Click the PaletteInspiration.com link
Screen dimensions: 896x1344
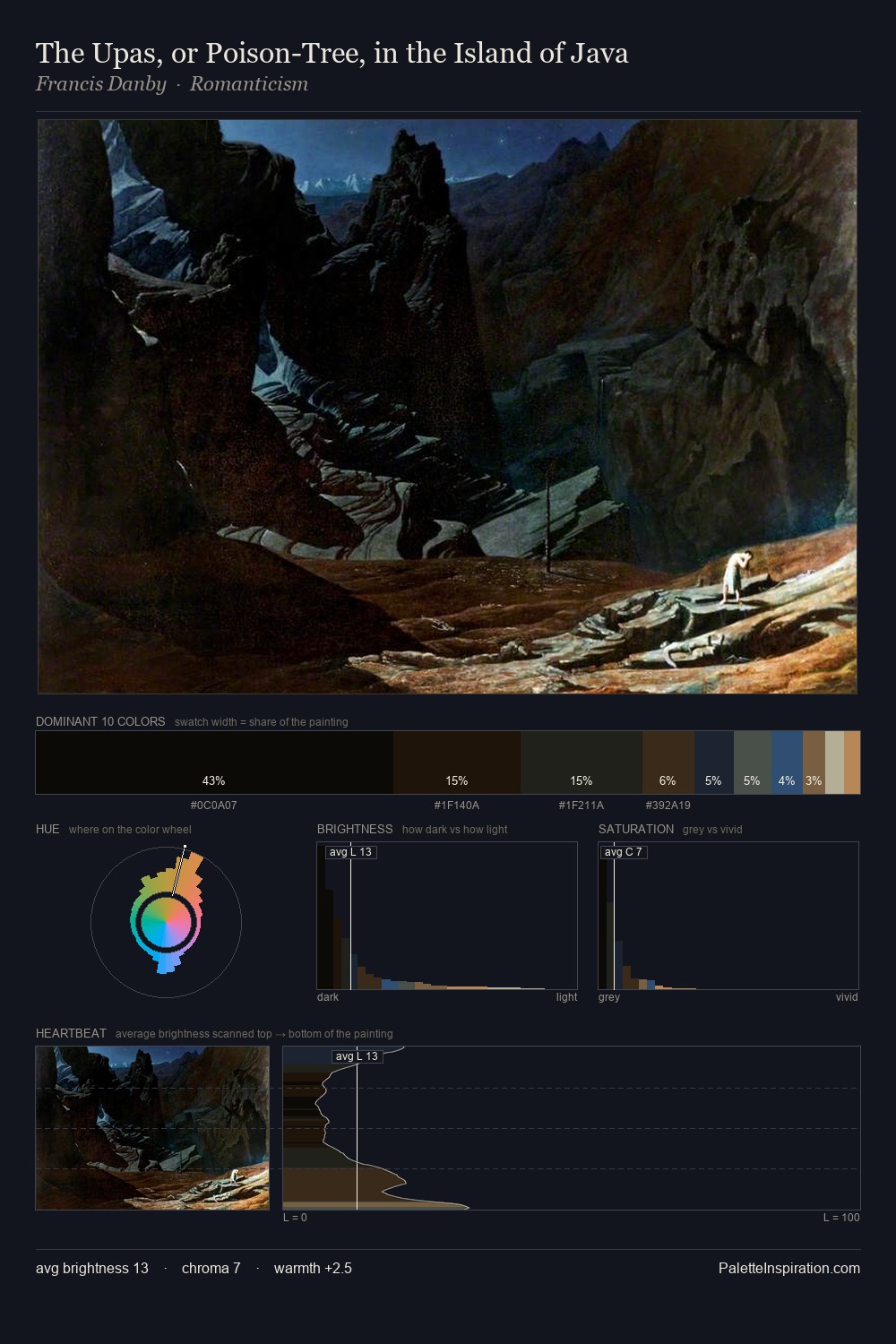click(x=789, y=1268)
